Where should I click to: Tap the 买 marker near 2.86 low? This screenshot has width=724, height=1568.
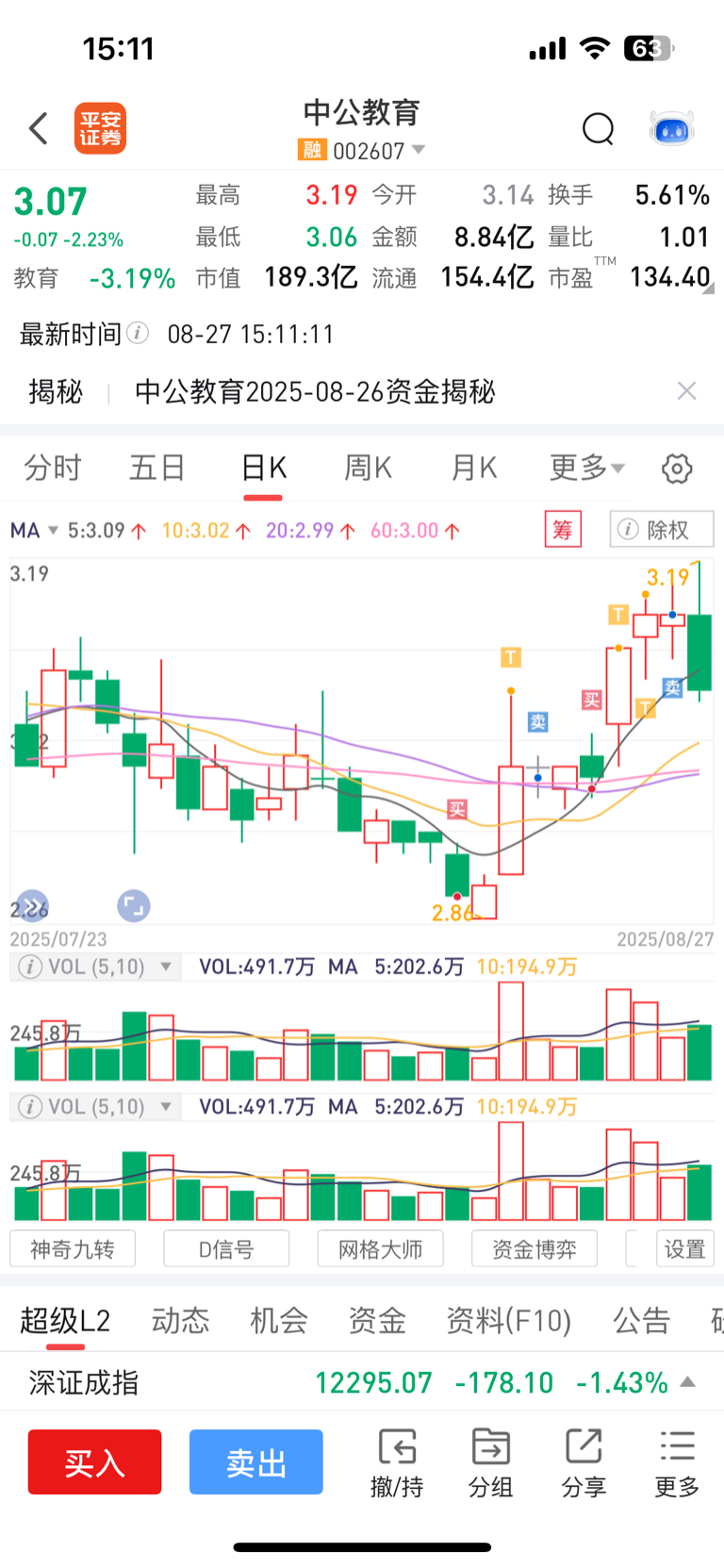click(x=457, y=809)
